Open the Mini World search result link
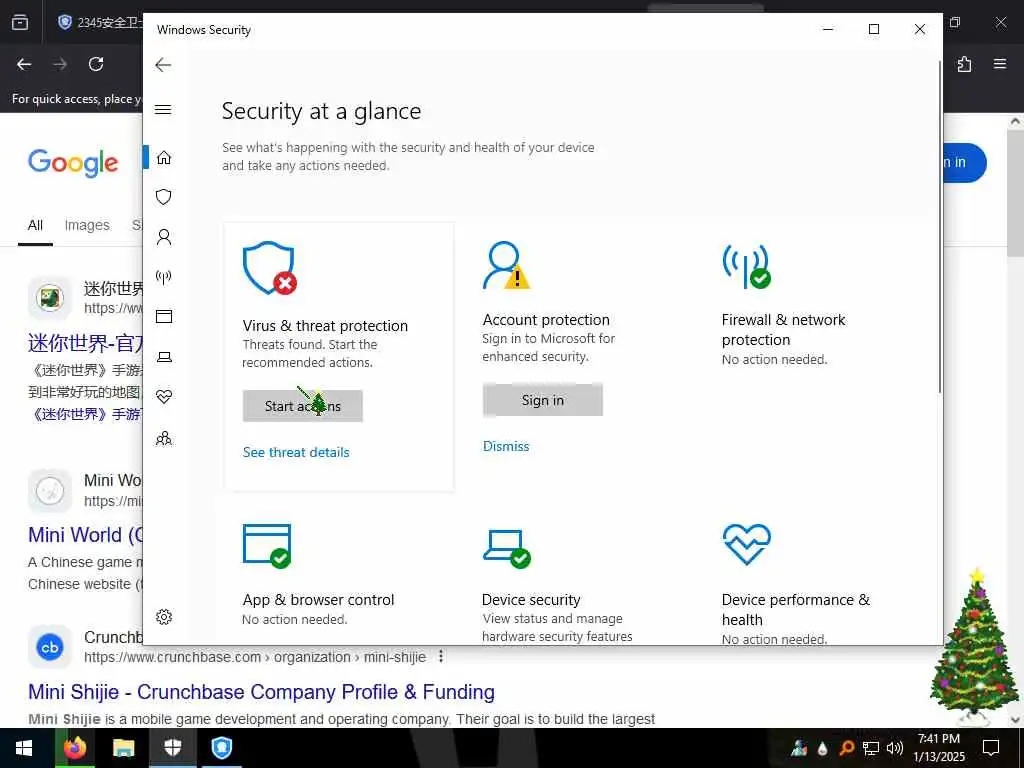 tap(85, 535)
